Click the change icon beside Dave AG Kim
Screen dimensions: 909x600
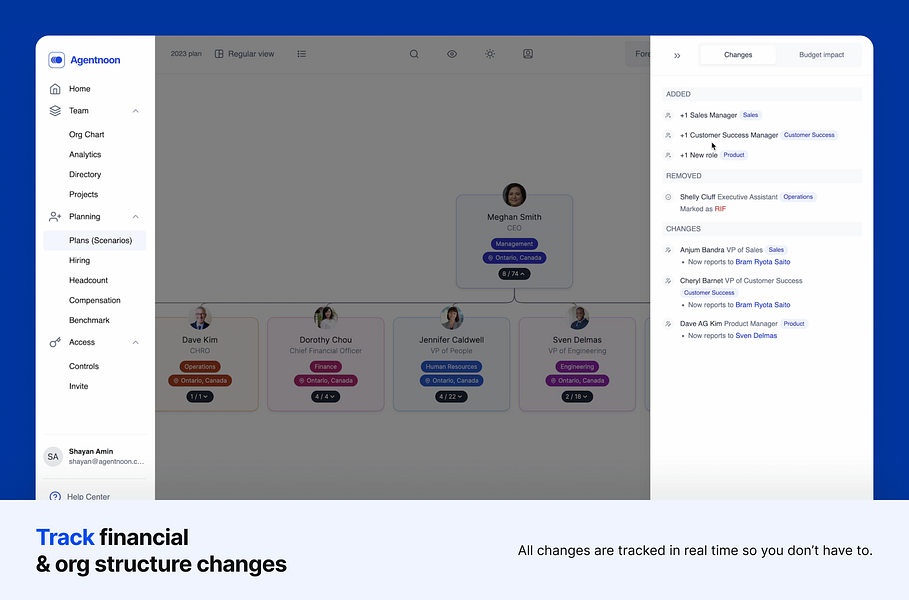pyautogui.click(x=668, y=323)
